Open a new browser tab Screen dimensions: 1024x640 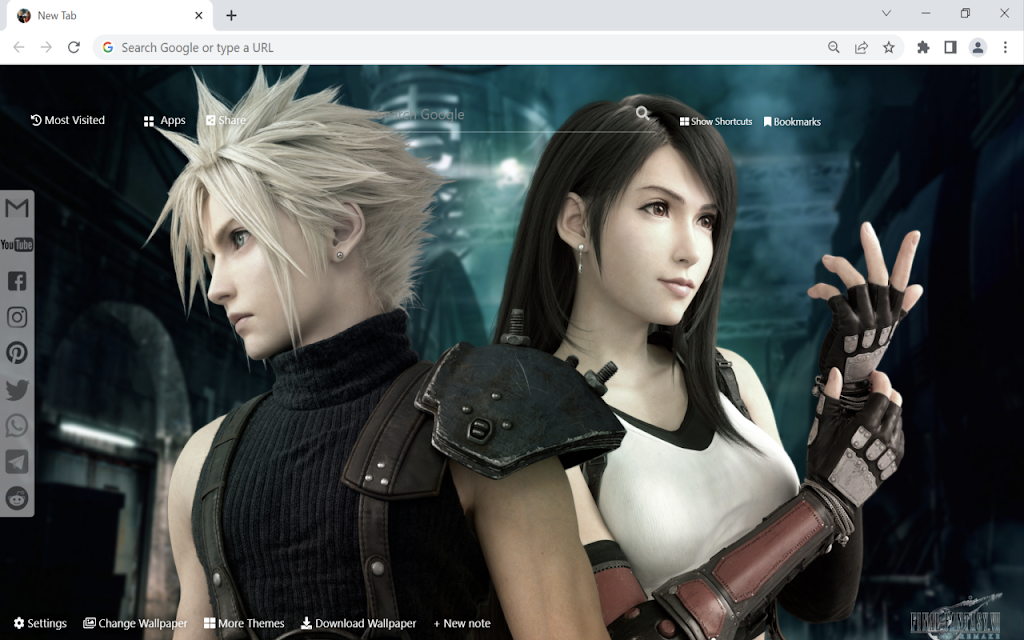[x=231, y=16]
